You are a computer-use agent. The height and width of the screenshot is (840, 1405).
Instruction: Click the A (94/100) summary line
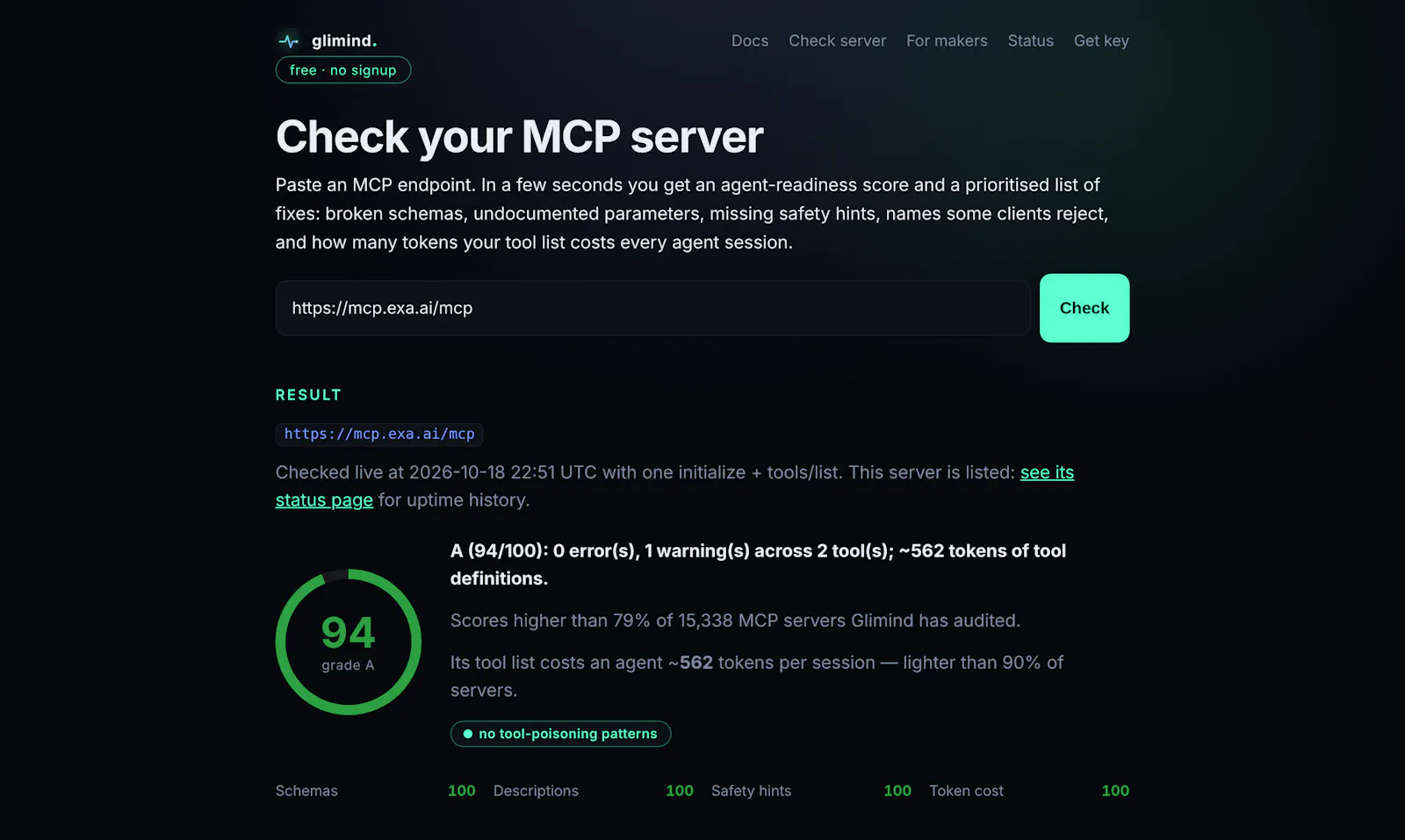[x=758, y=564]
